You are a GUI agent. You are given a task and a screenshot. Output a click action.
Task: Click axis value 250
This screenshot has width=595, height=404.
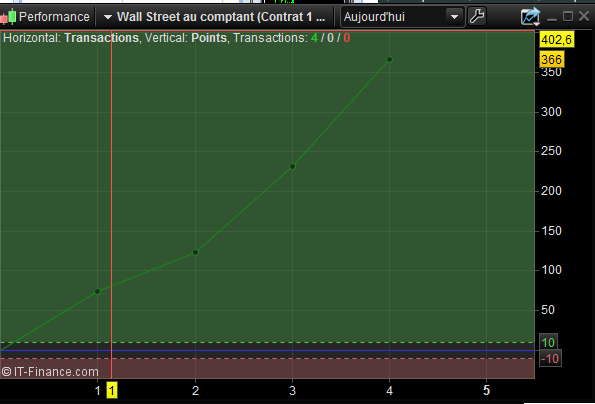551,151
